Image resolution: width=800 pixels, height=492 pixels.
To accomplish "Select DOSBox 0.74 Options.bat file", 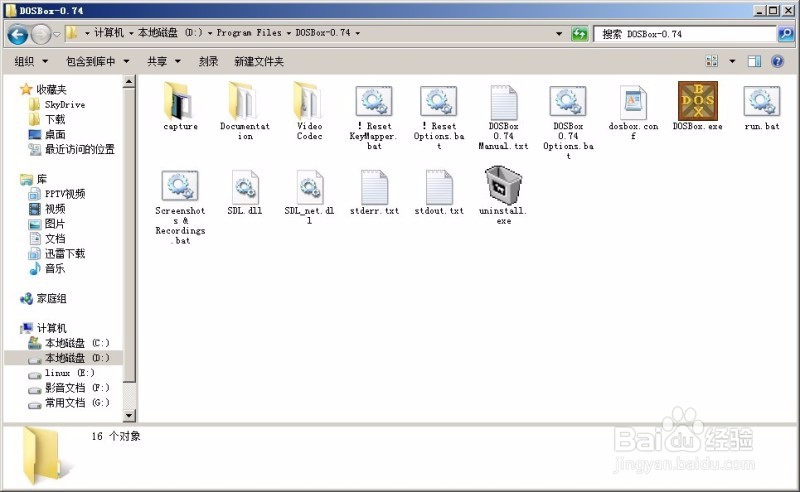I will 568,101.
